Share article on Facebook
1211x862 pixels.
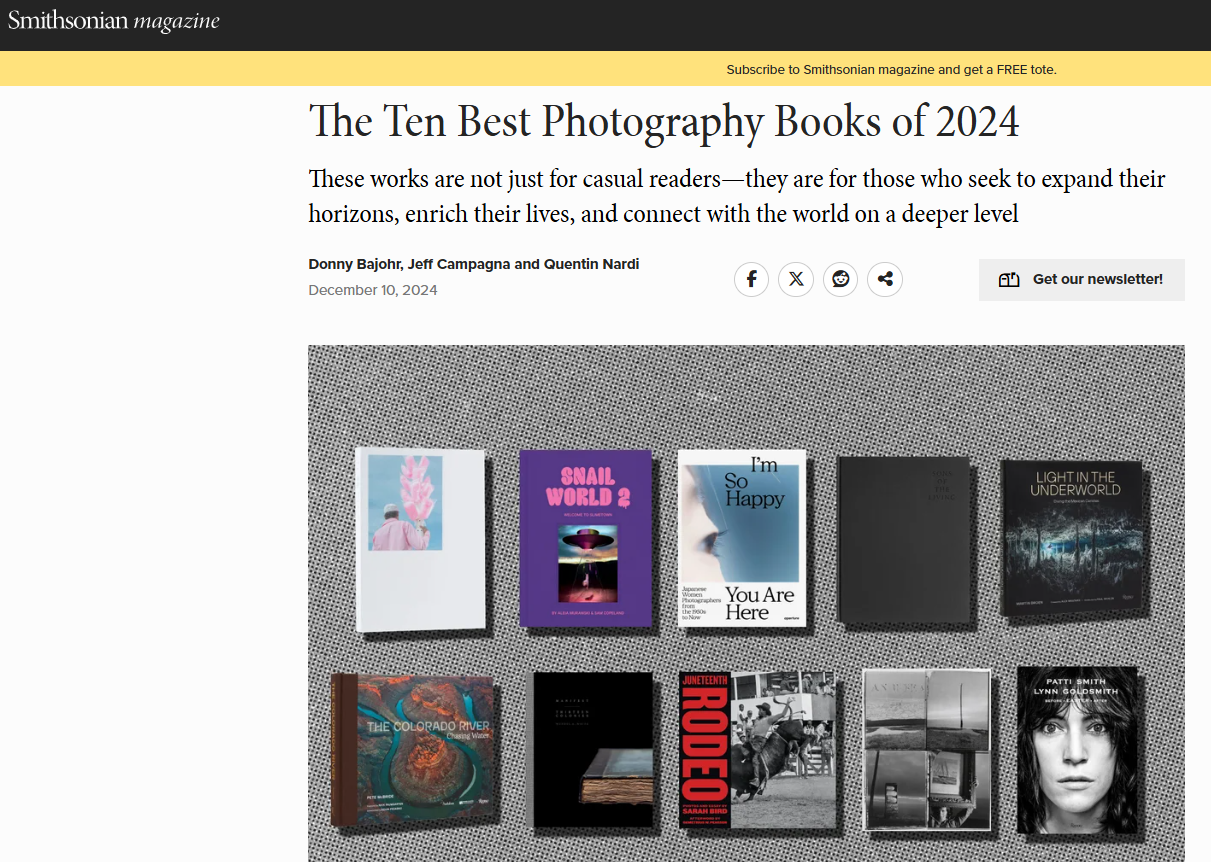pos(751,279)
